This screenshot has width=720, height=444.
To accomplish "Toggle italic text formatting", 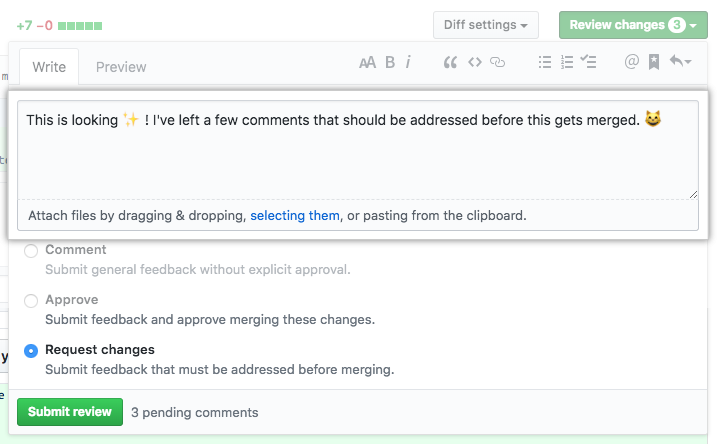I will [x=408, y=63].
